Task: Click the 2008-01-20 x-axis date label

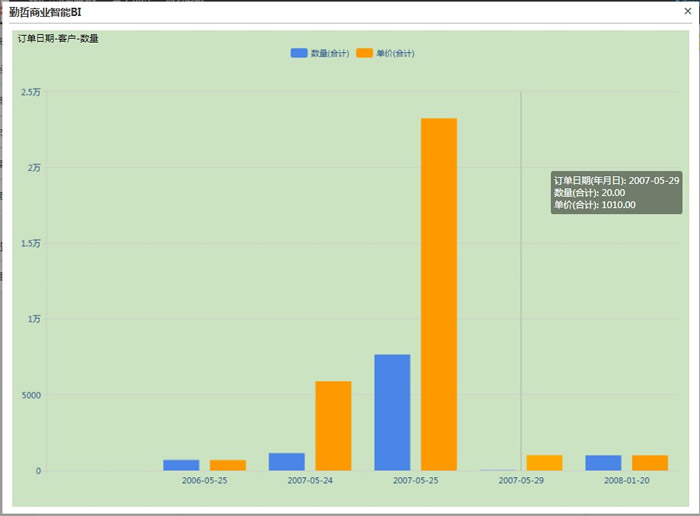Action: point(626,481)
